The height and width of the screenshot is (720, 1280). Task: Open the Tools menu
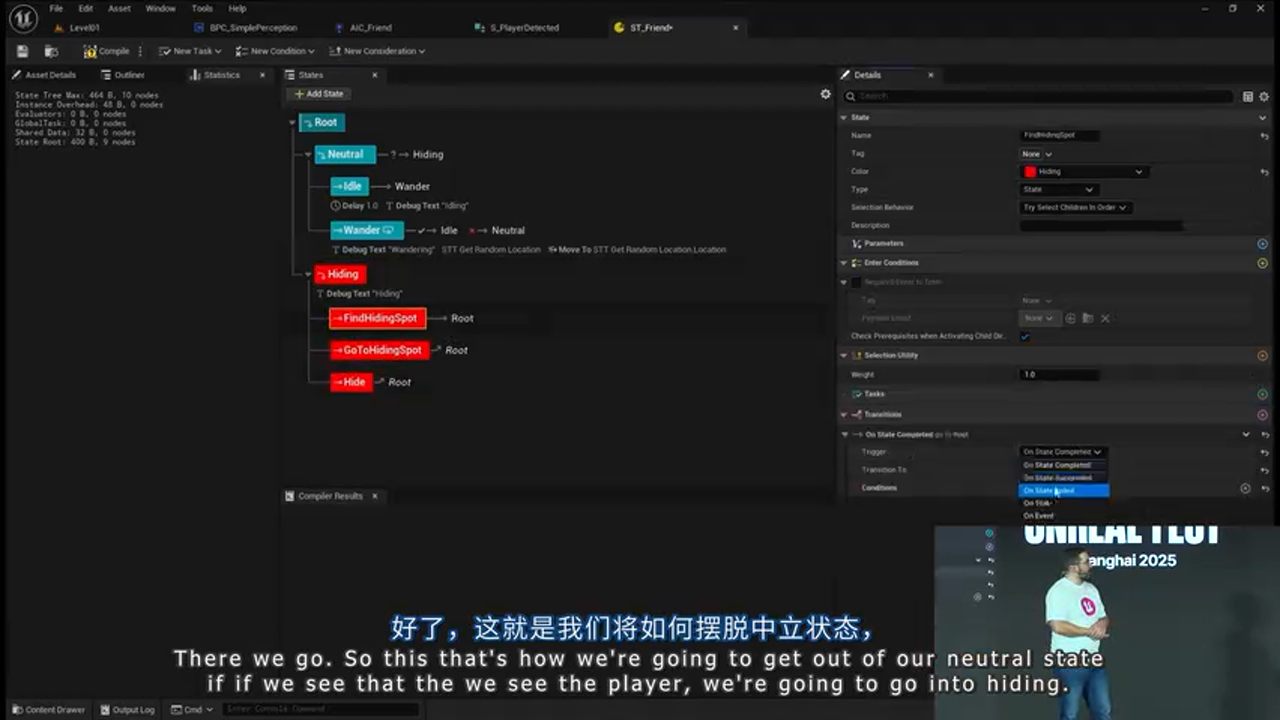point(202,7)
